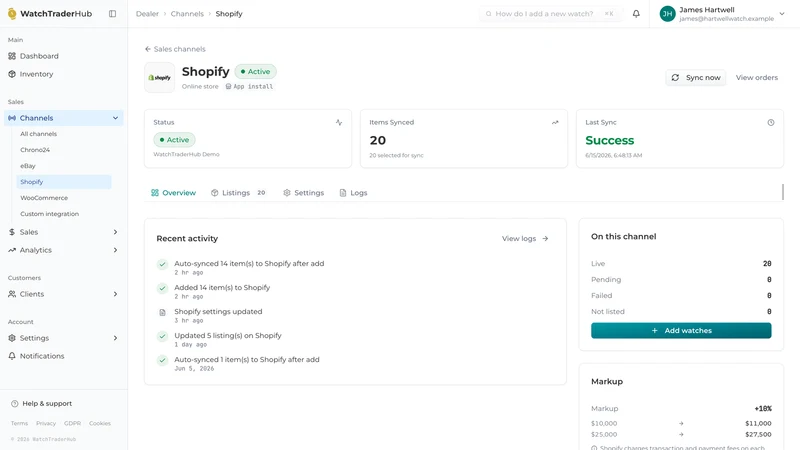Click the JH user avatar
800x450 pixels.
[x=667, y=14]
